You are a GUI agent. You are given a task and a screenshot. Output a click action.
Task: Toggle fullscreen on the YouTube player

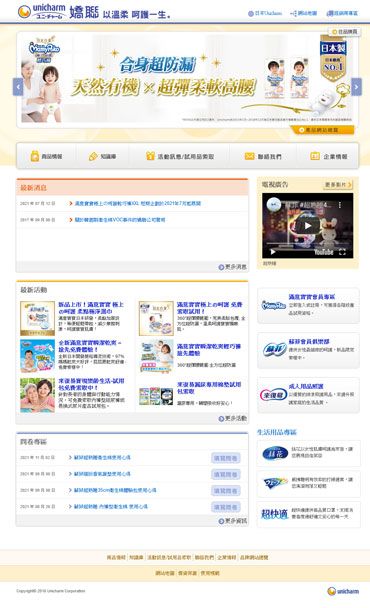[x=342, y=252]
